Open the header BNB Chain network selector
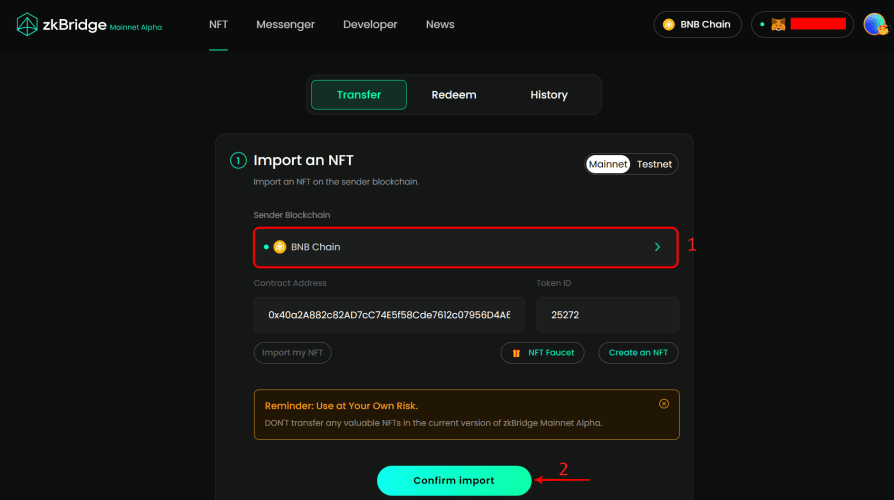This screenshot has width=894, height=500. pos(697,25)
